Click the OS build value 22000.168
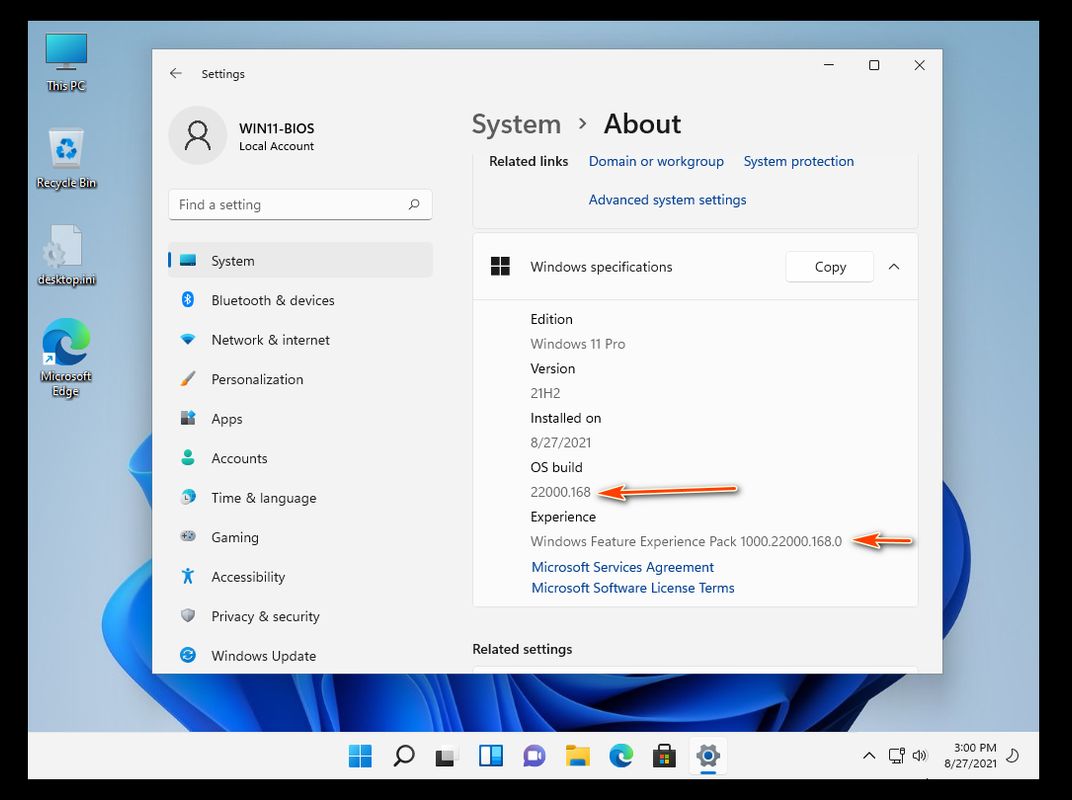 561,492
